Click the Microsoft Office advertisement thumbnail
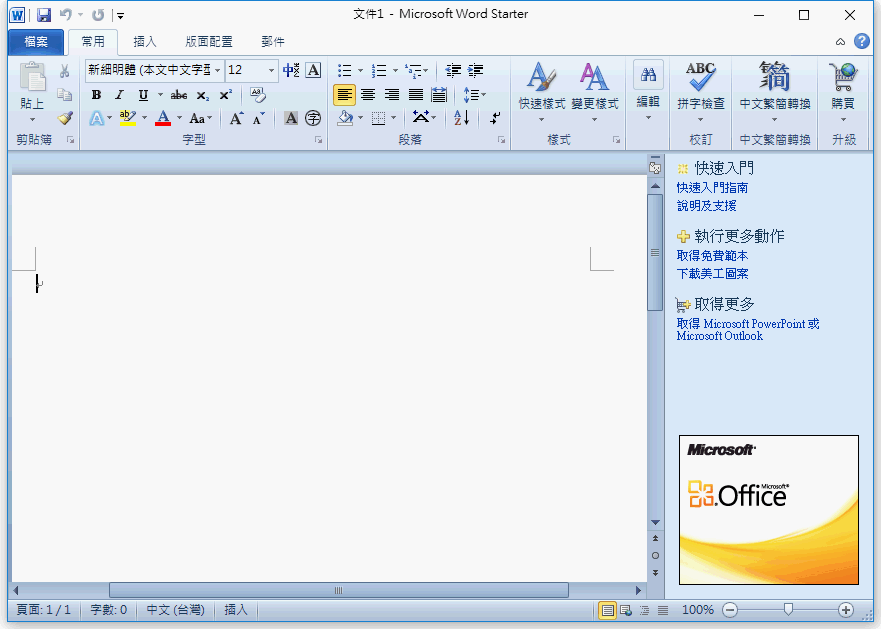The height and width of the screenshot is (629, 881). pyautogui.click(x=769, y=510)
